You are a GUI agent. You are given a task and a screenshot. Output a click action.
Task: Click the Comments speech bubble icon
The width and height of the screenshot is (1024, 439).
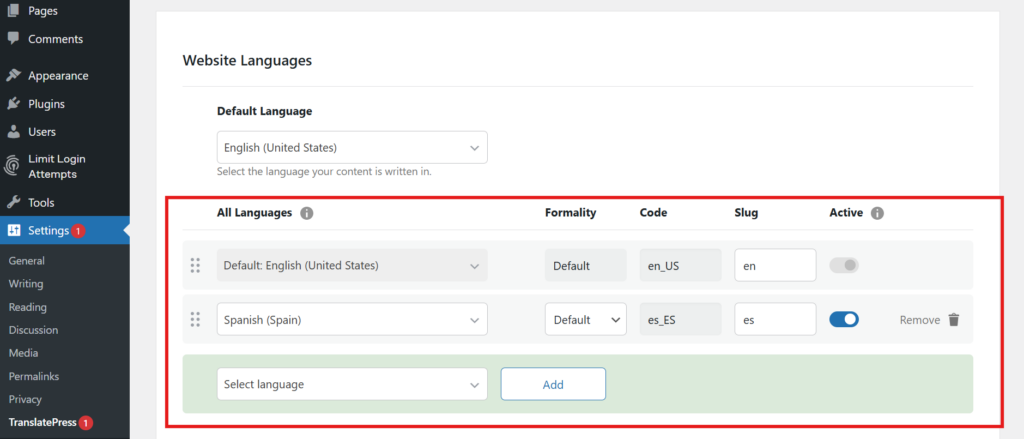[x=13, y=39]
